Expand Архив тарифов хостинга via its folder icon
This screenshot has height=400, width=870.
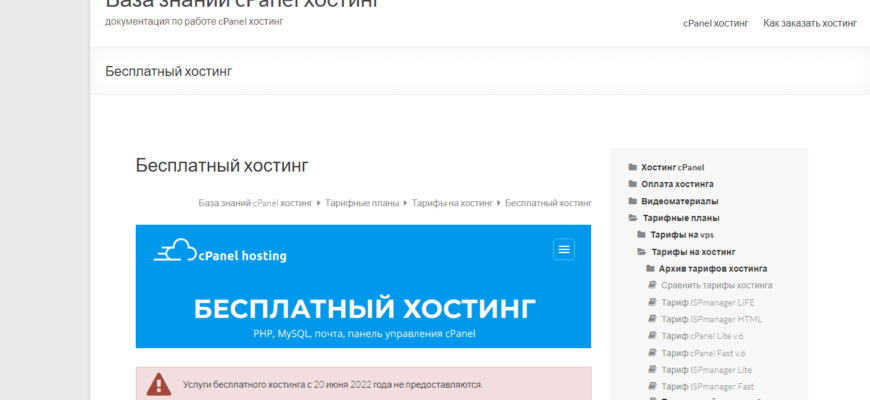[650, 269]
